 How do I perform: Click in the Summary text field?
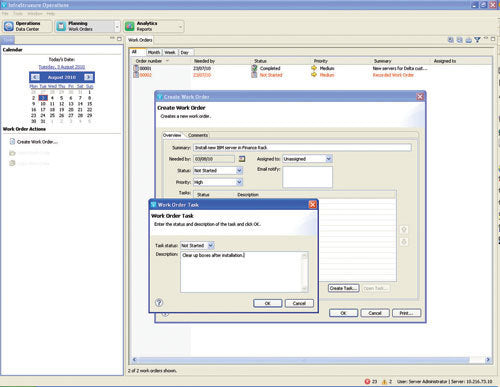[302, 147]
